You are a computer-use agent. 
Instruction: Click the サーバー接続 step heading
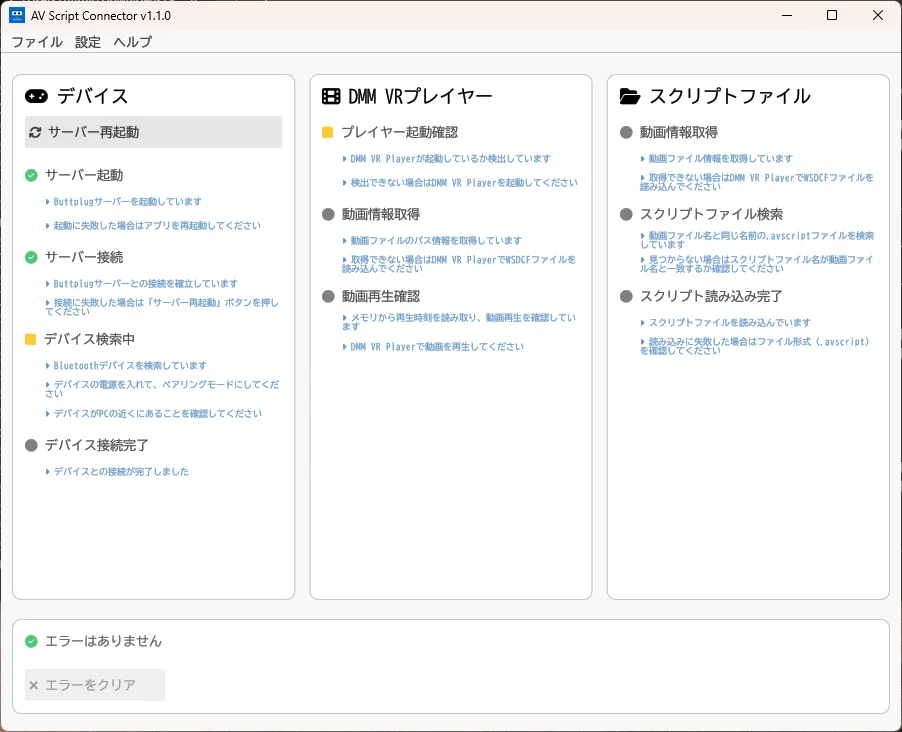(x=84, y=257)
